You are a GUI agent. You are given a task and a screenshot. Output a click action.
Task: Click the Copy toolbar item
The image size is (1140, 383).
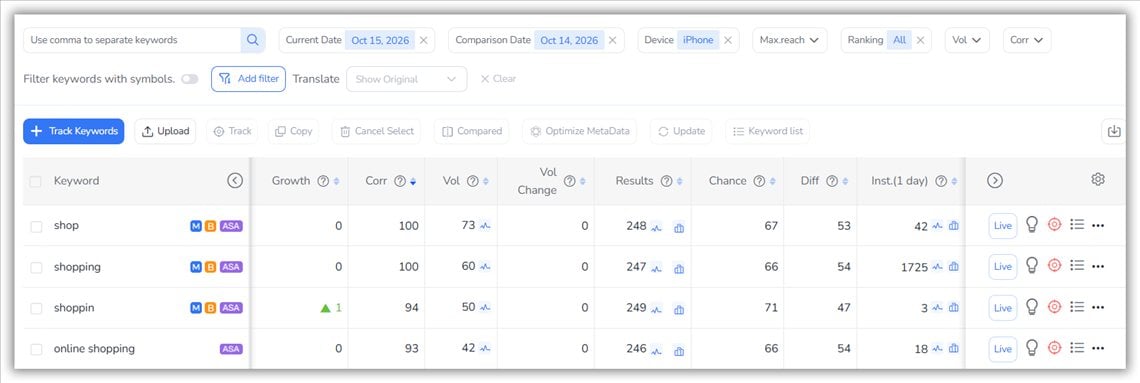click(x=294, y=131)
